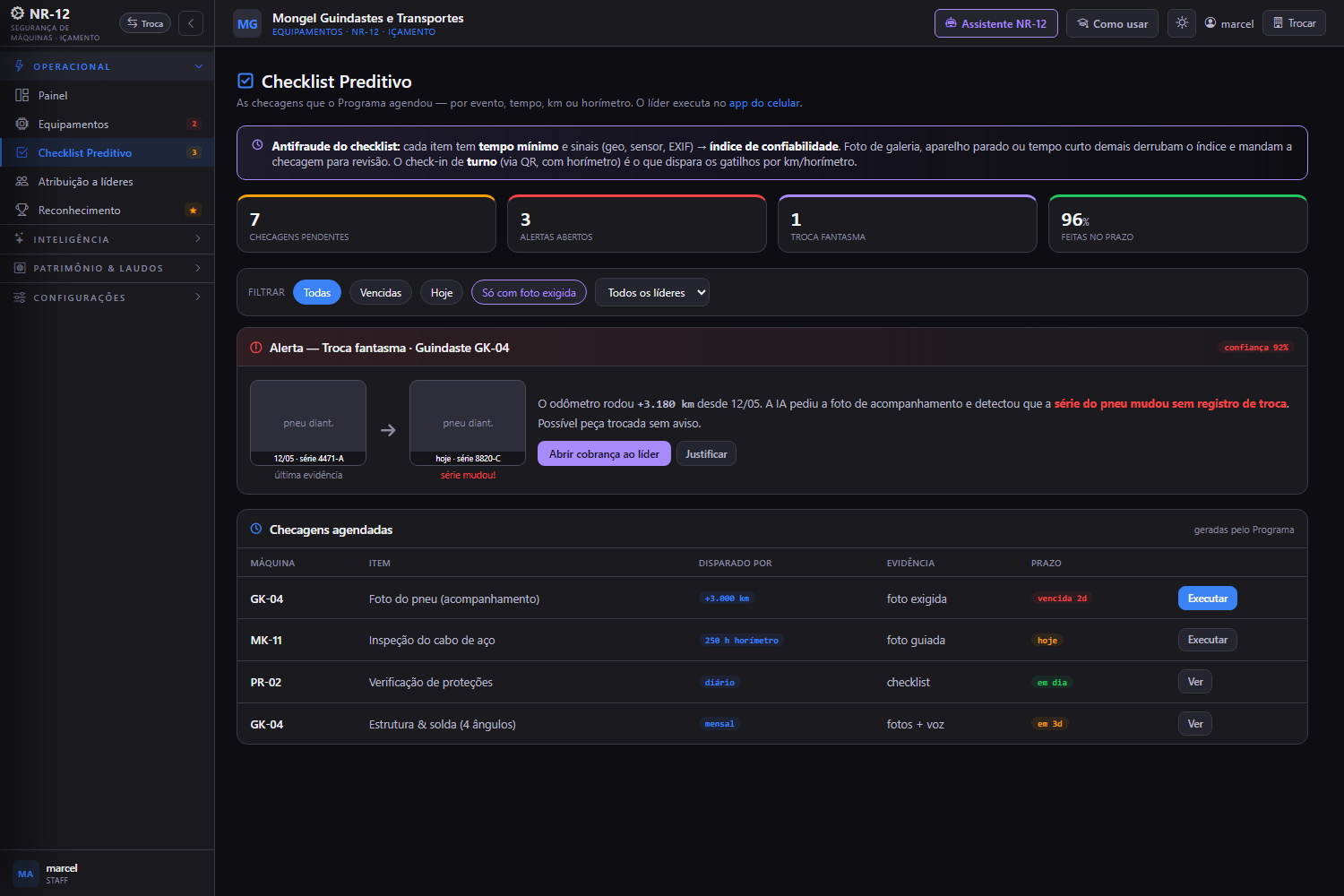Open Checklist Preditivo menu item
1344x896 pixels.
(x=108, y=152)
